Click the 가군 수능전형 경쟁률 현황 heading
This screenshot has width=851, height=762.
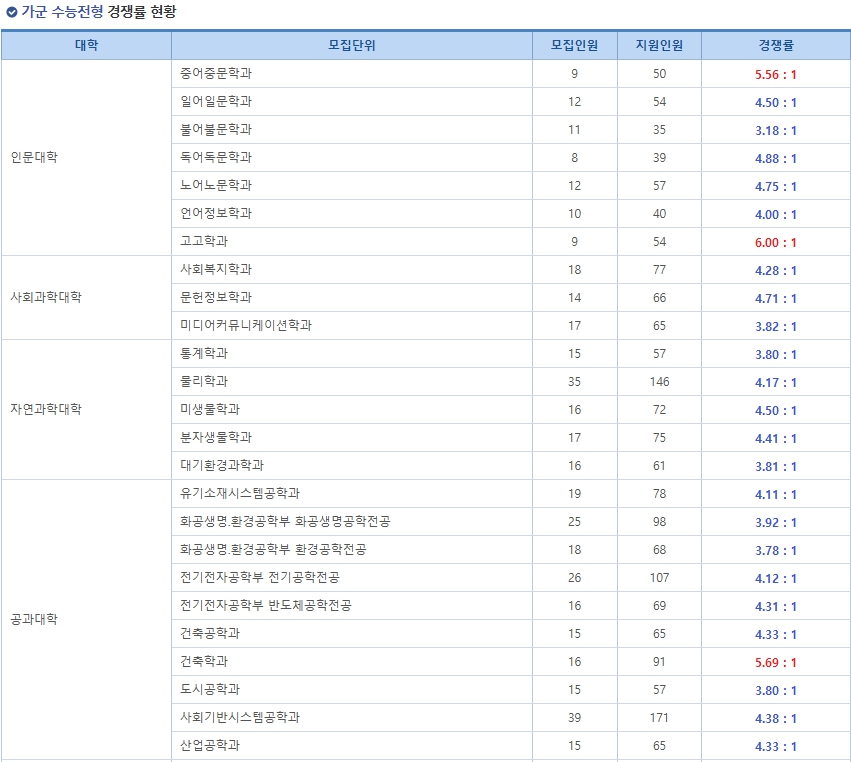[x=99, y=11]
